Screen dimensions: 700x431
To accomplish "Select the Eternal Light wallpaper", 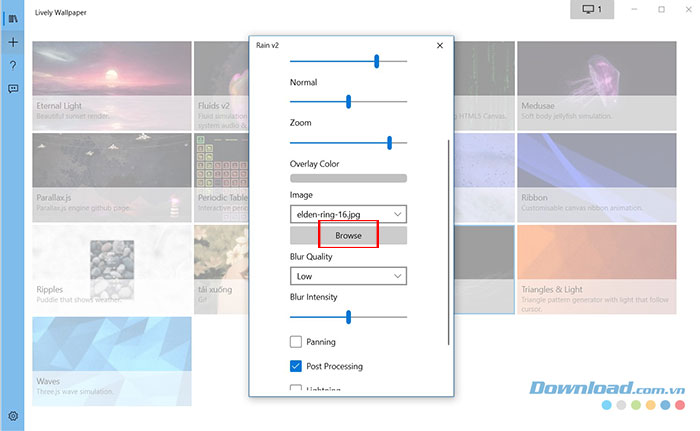I will pos(112,86).
